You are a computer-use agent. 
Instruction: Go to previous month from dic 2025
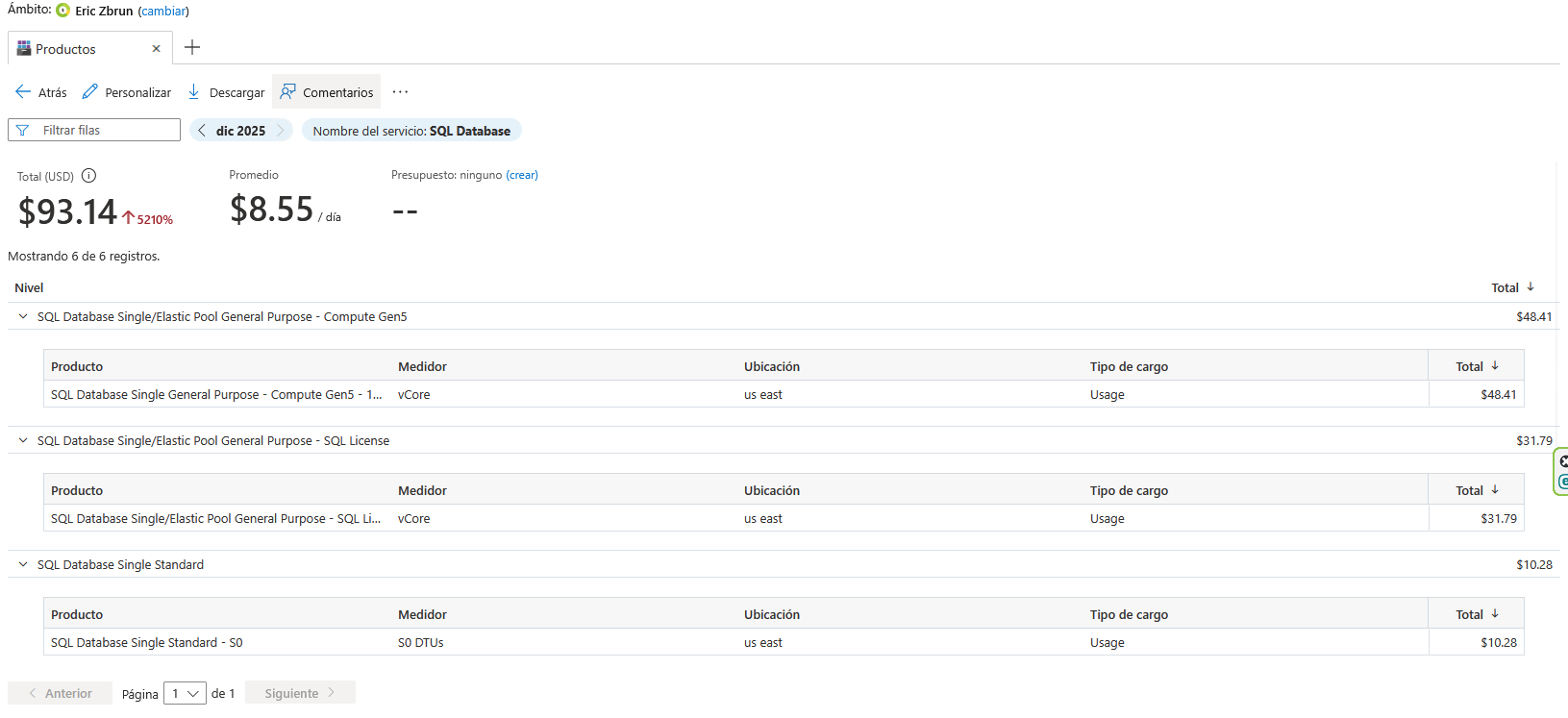(202, 131)
